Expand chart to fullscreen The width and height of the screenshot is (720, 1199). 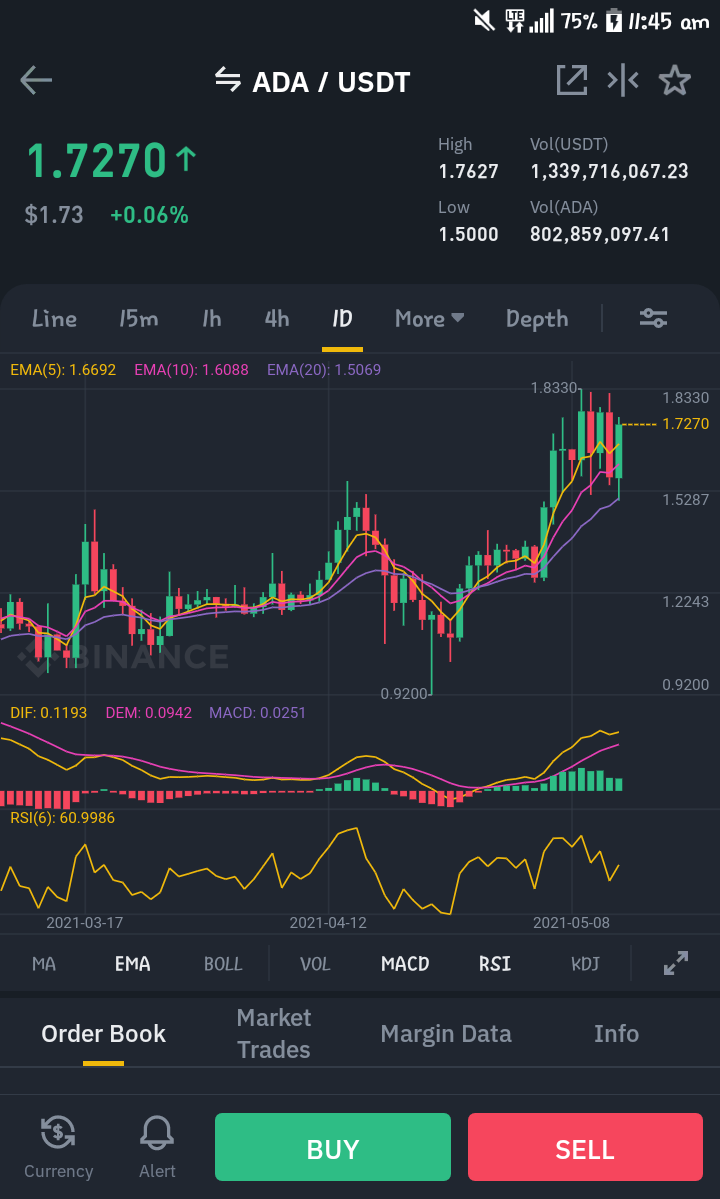click(x=676, y=963)
